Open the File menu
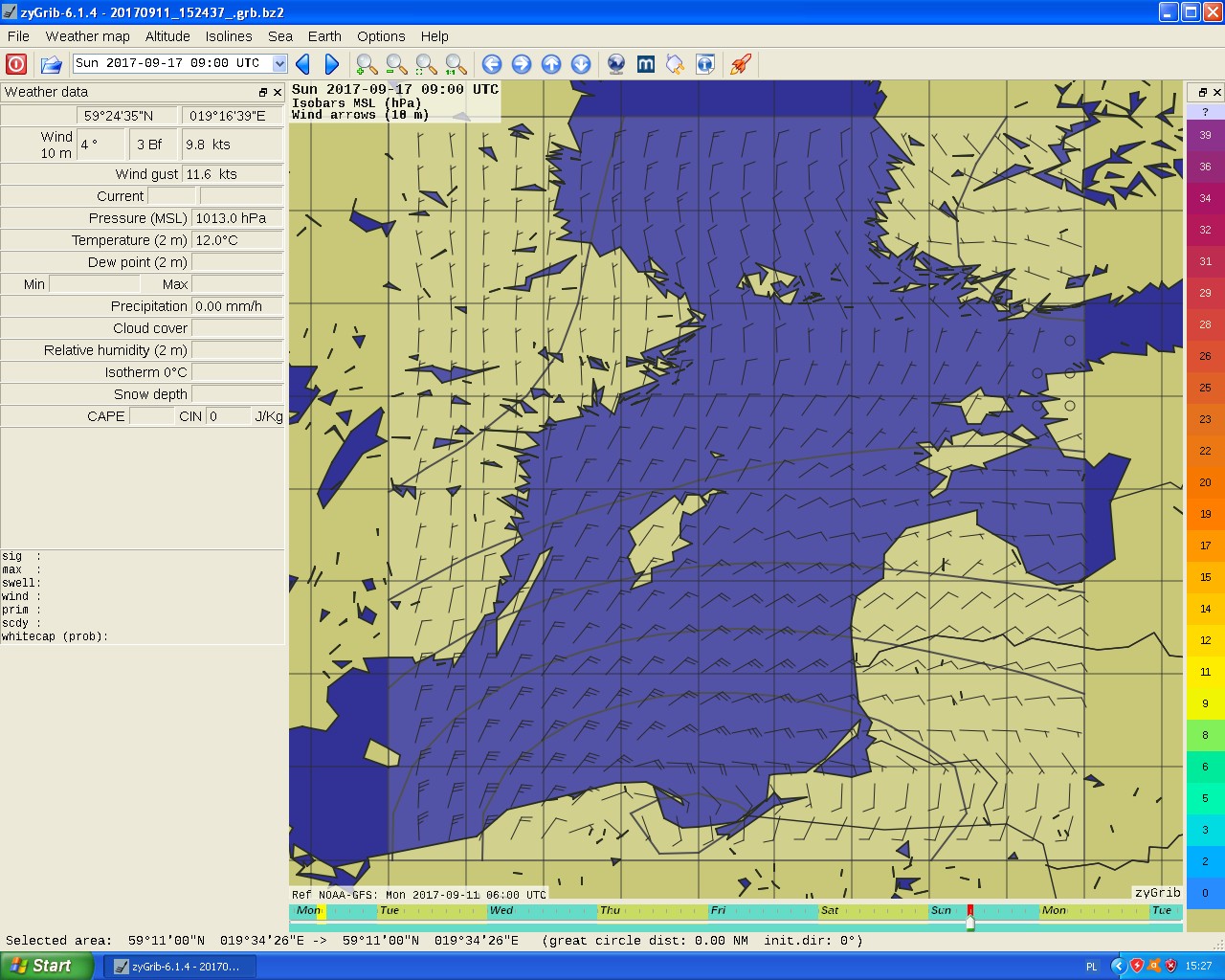Image resolution: width=1225 pixels, height=980 pixels. pos(18,36)
